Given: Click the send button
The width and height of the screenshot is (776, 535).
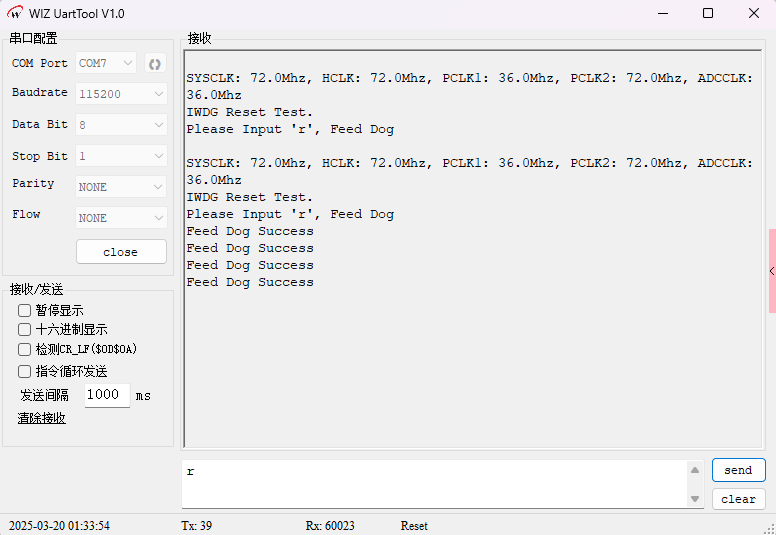Looking at the screenshot, I should tap(738, 470).
